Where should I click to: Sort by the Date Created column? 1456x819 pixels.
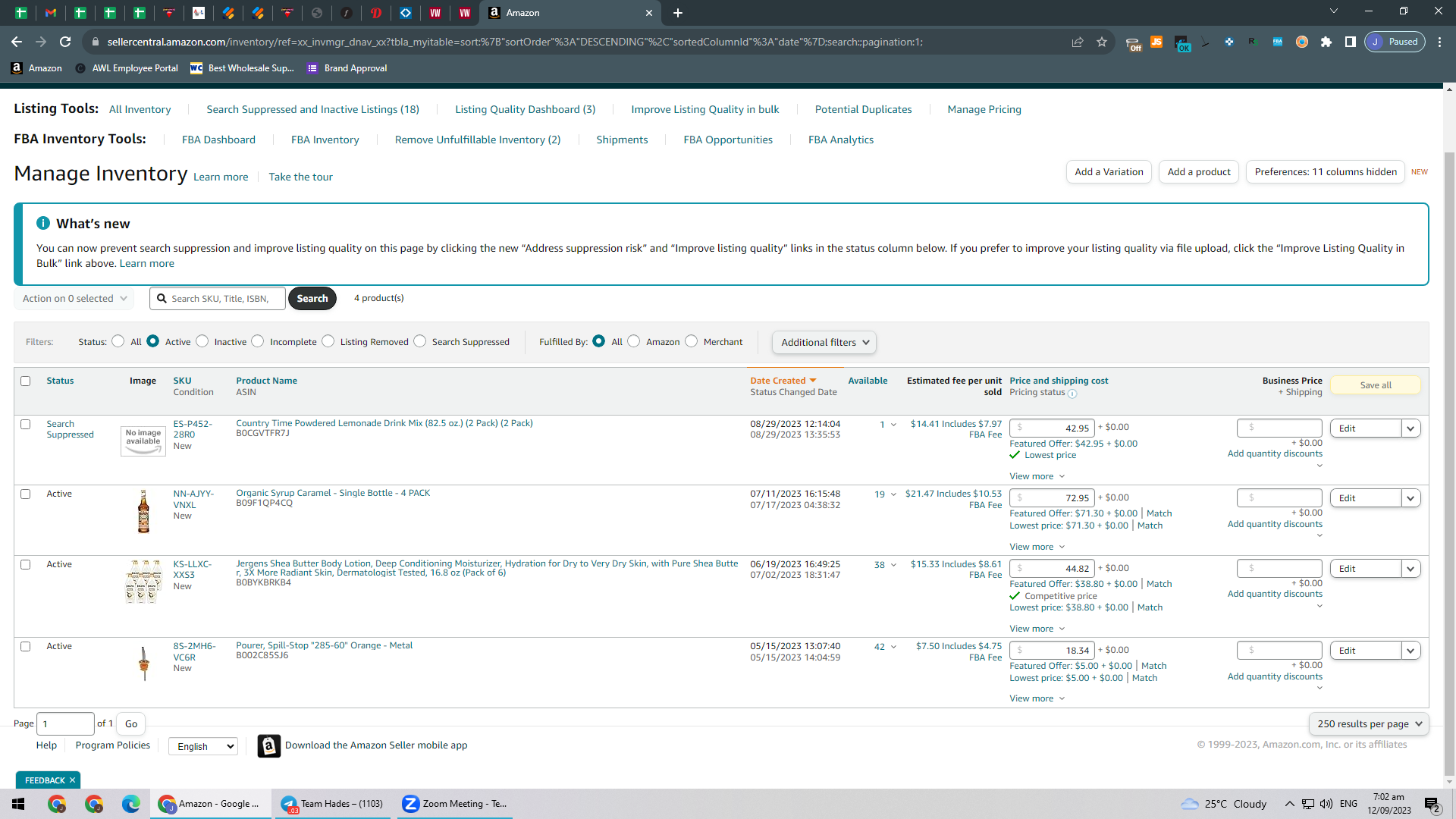click(x=783, y=381)
